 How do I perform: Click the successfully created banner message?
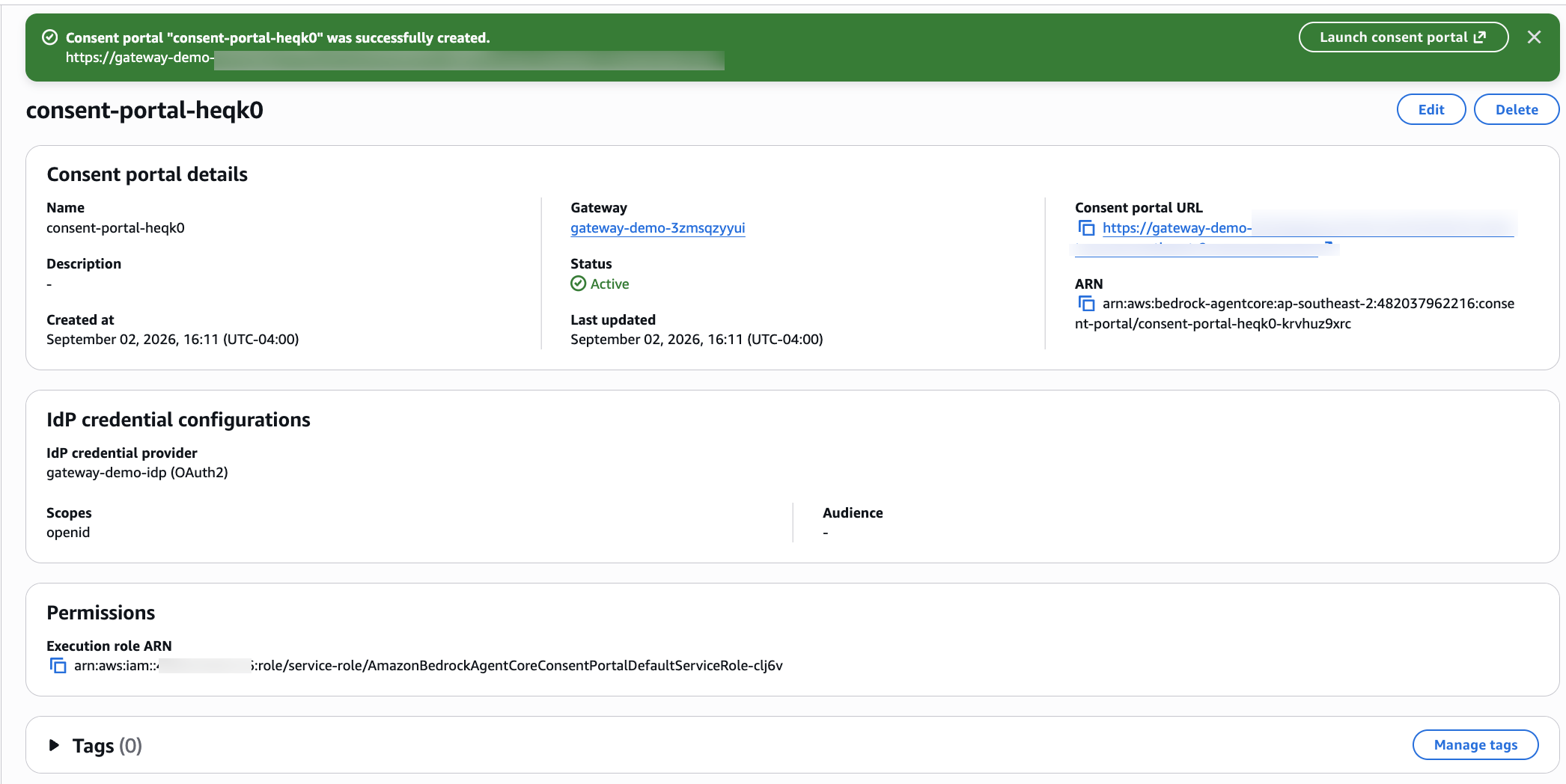(x=278, y=37)
